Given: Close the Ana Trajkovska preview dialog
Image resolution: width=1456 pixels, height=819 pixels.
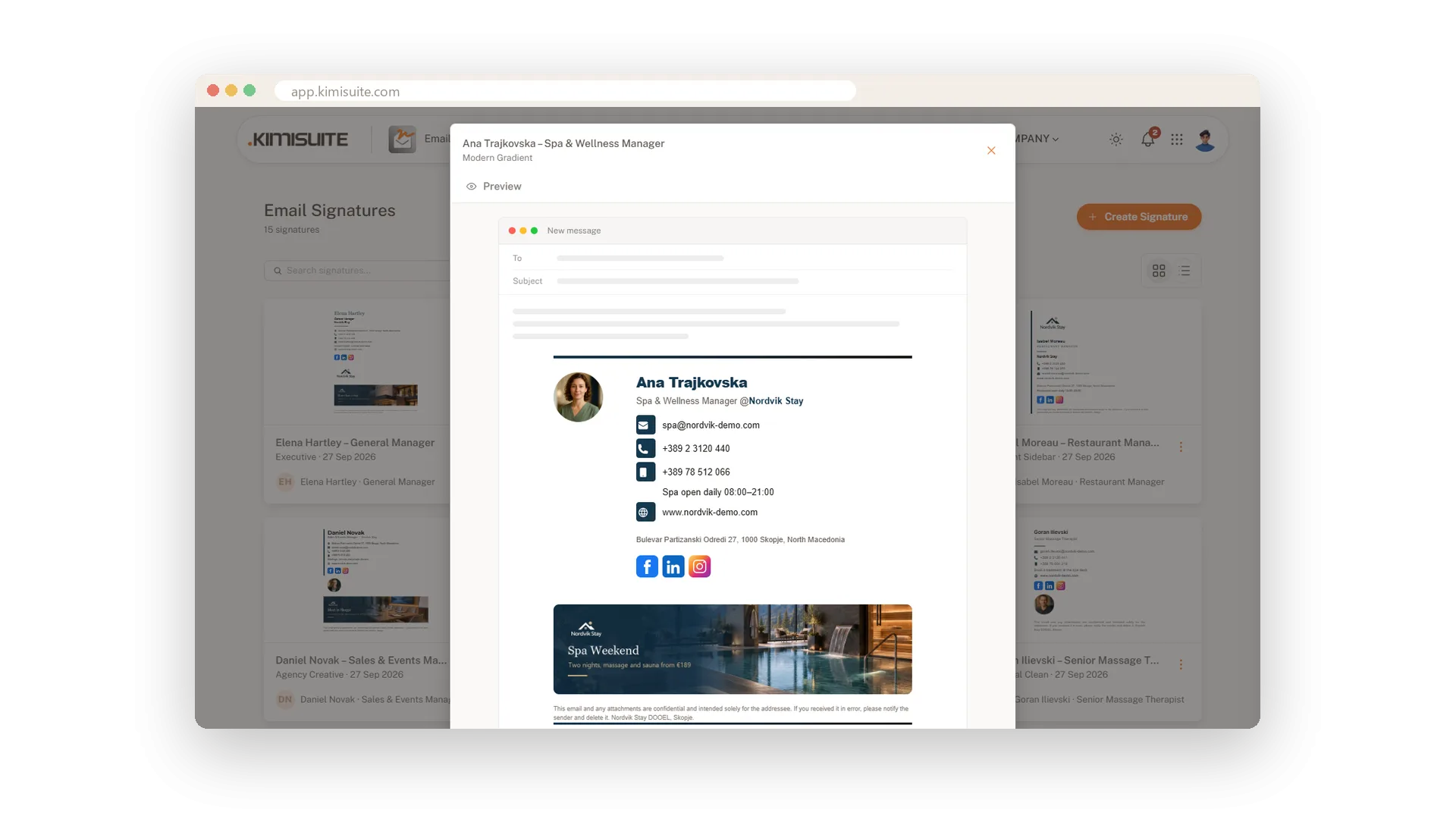Looking at the screenshot, I should (x=991, y=150).
